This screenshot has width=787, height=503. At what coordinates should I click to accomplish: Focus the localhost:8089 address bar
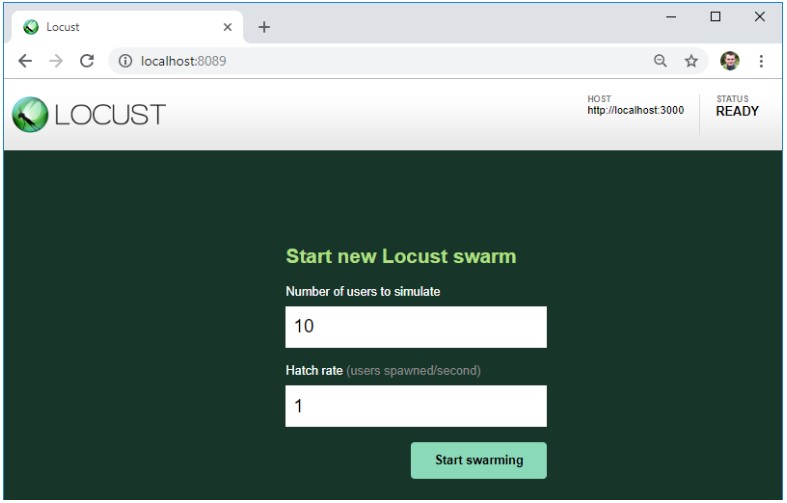coord(380,61)
